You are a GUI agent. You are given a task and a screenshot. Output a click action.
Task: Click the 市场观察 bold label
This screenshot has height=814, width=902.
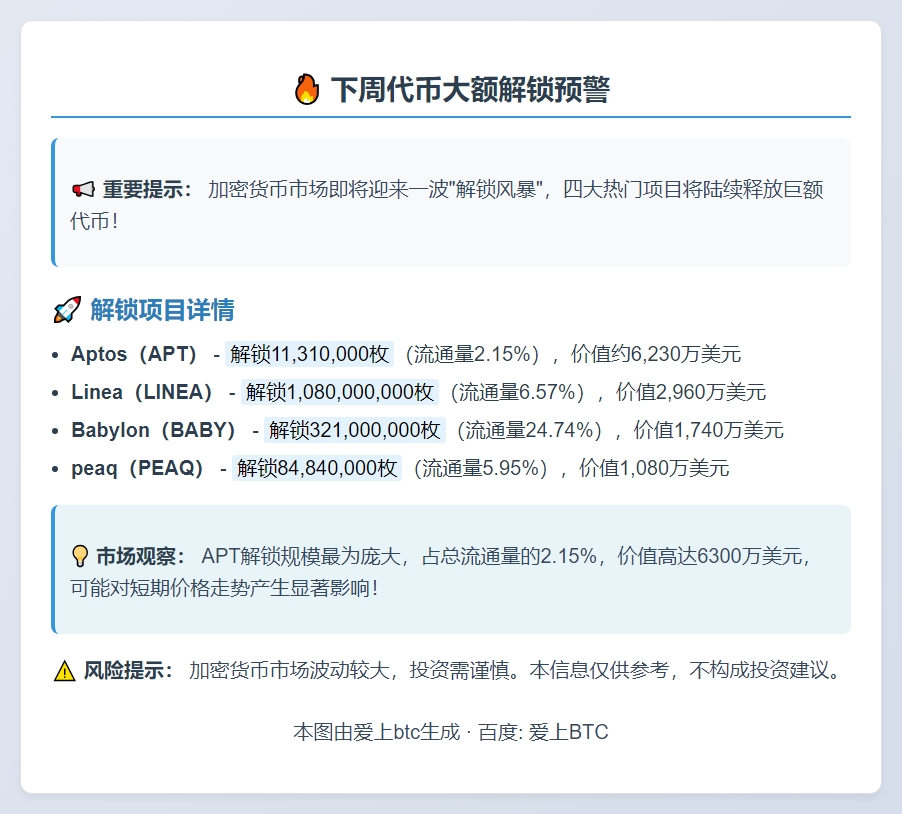coord(141,556)
